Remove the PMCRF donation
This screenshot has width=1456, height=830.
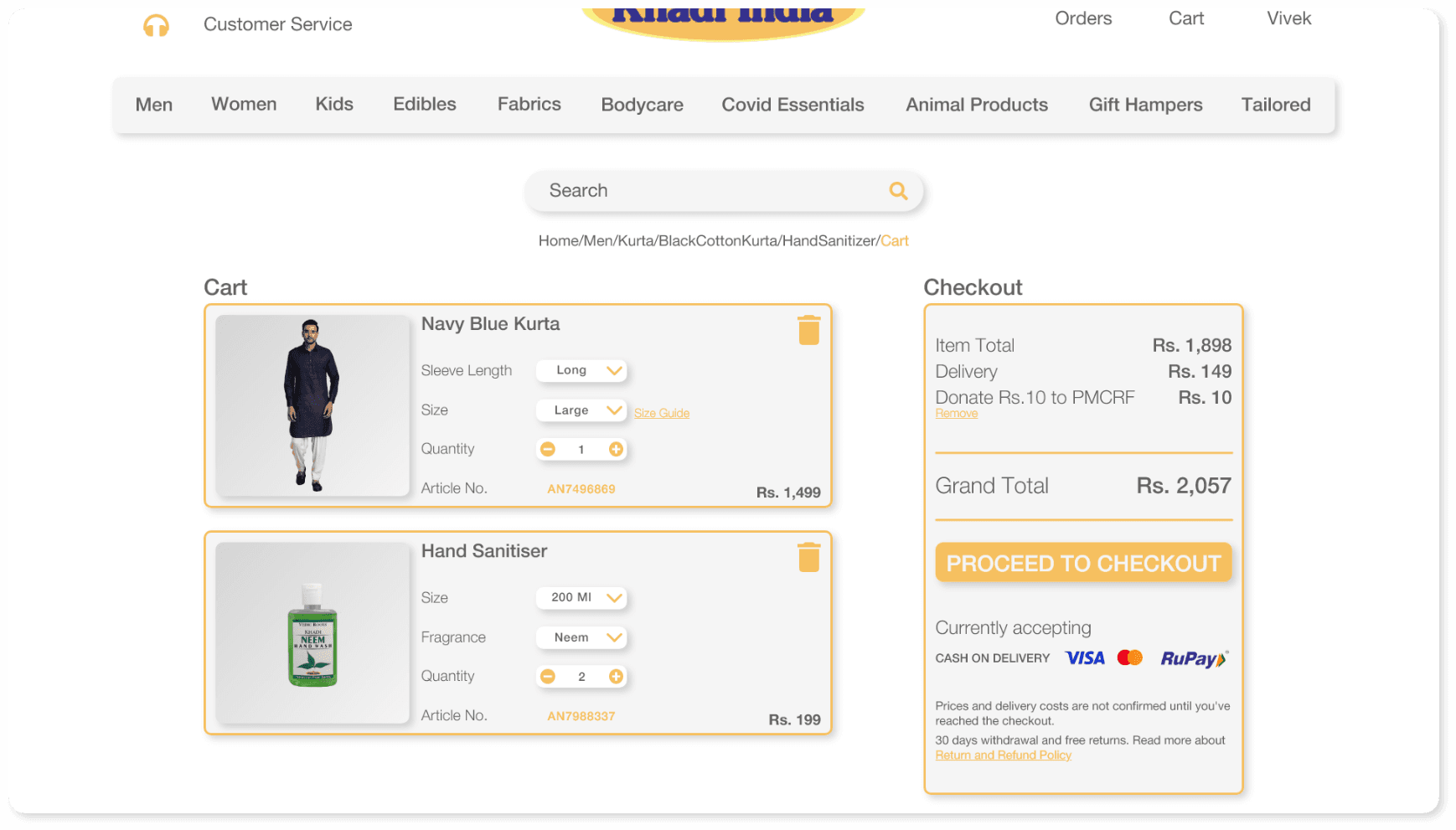tap(957, 414)
